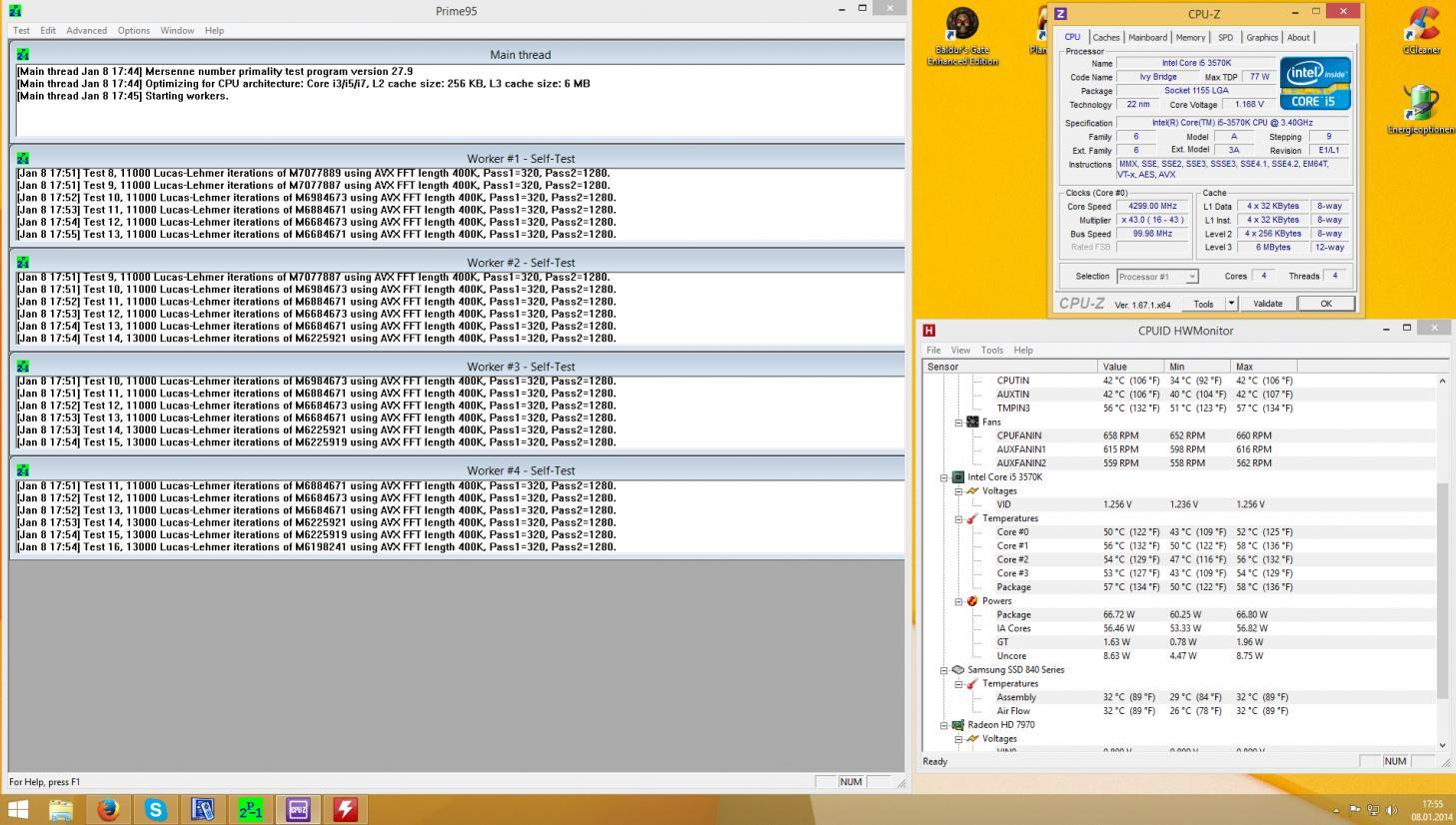Click the Worker #1 window icon
The image size is (1456, 825).
23,158
